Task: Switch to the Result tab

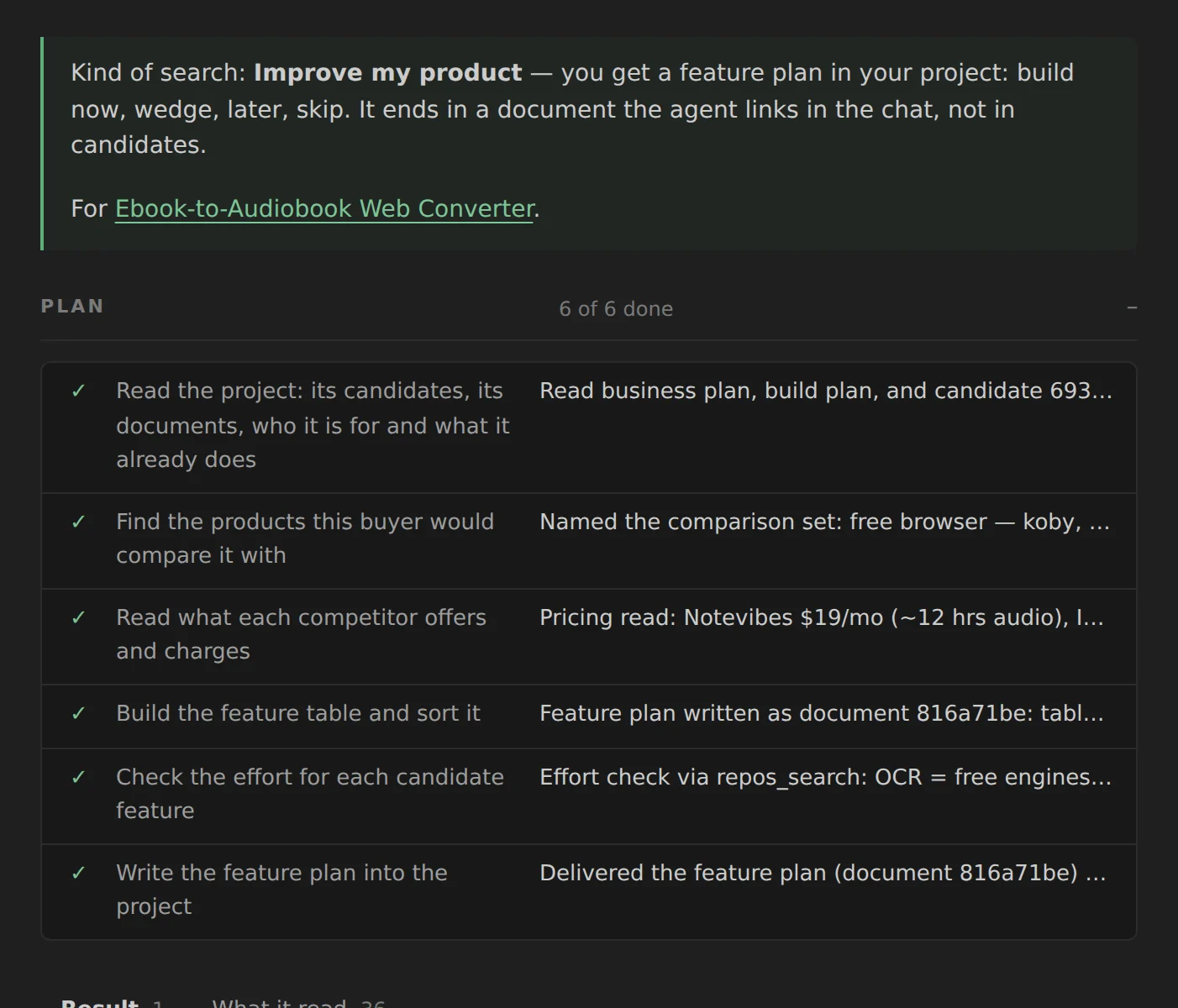Action: point(111,1002)
